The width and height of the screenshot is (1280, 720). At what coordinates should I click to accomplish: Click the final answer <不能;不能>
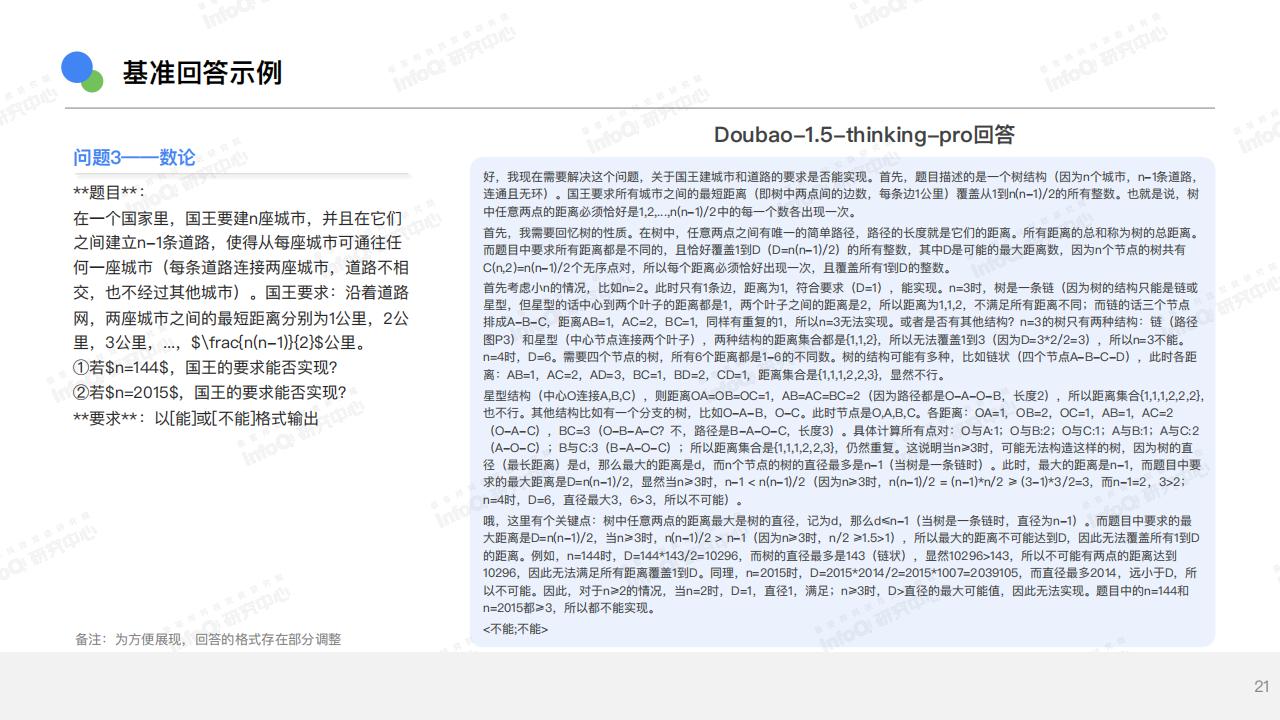click(515, 629)
